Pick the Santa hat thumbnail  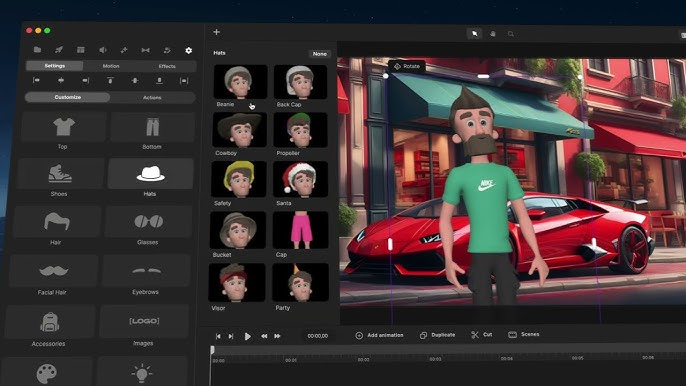[300, 179]
